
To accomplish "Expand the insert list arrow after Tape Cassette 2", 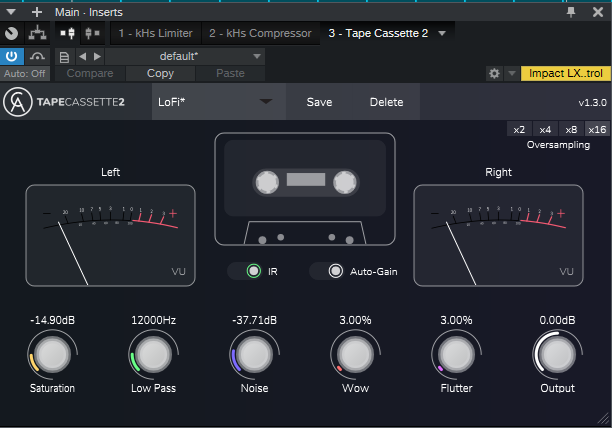I will pyautogui.click(x=442, y=33).
